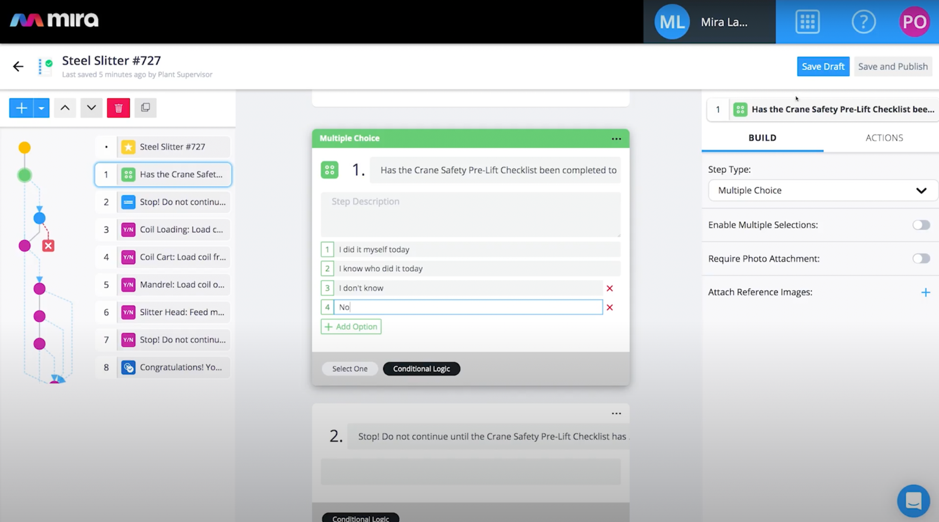The height and width of the screenshot is (522, 939).
Task: Open the chat support bubble icon
Action: (x=913, y=500)
